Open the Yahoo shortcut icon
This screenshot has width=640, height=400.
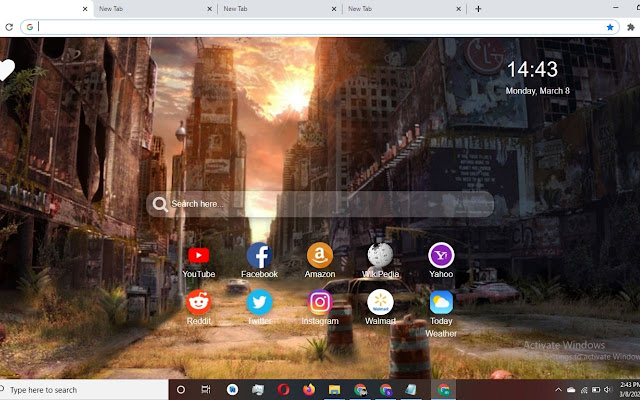pyautogui.click(x=441, y=256)
